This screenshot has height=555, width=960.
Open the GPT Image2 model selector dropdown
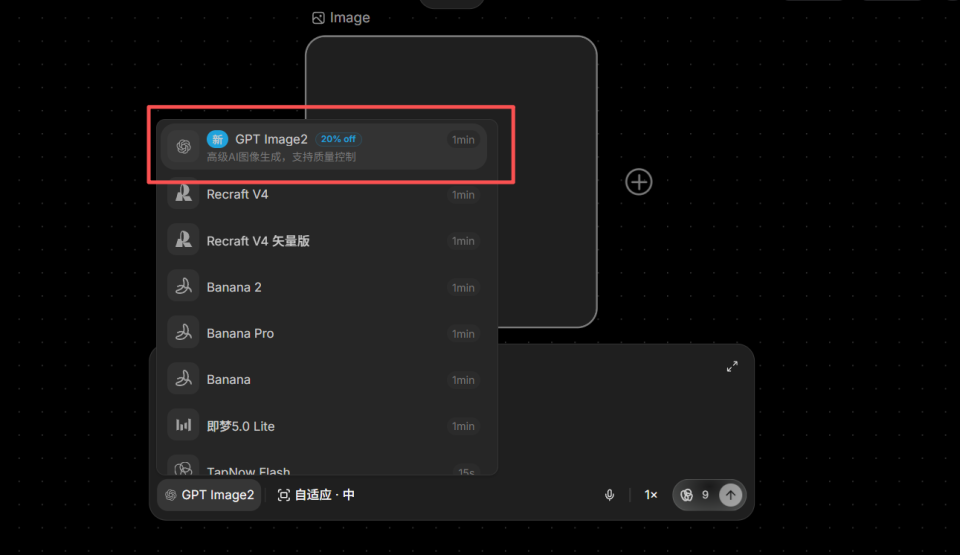click(209, 495)
